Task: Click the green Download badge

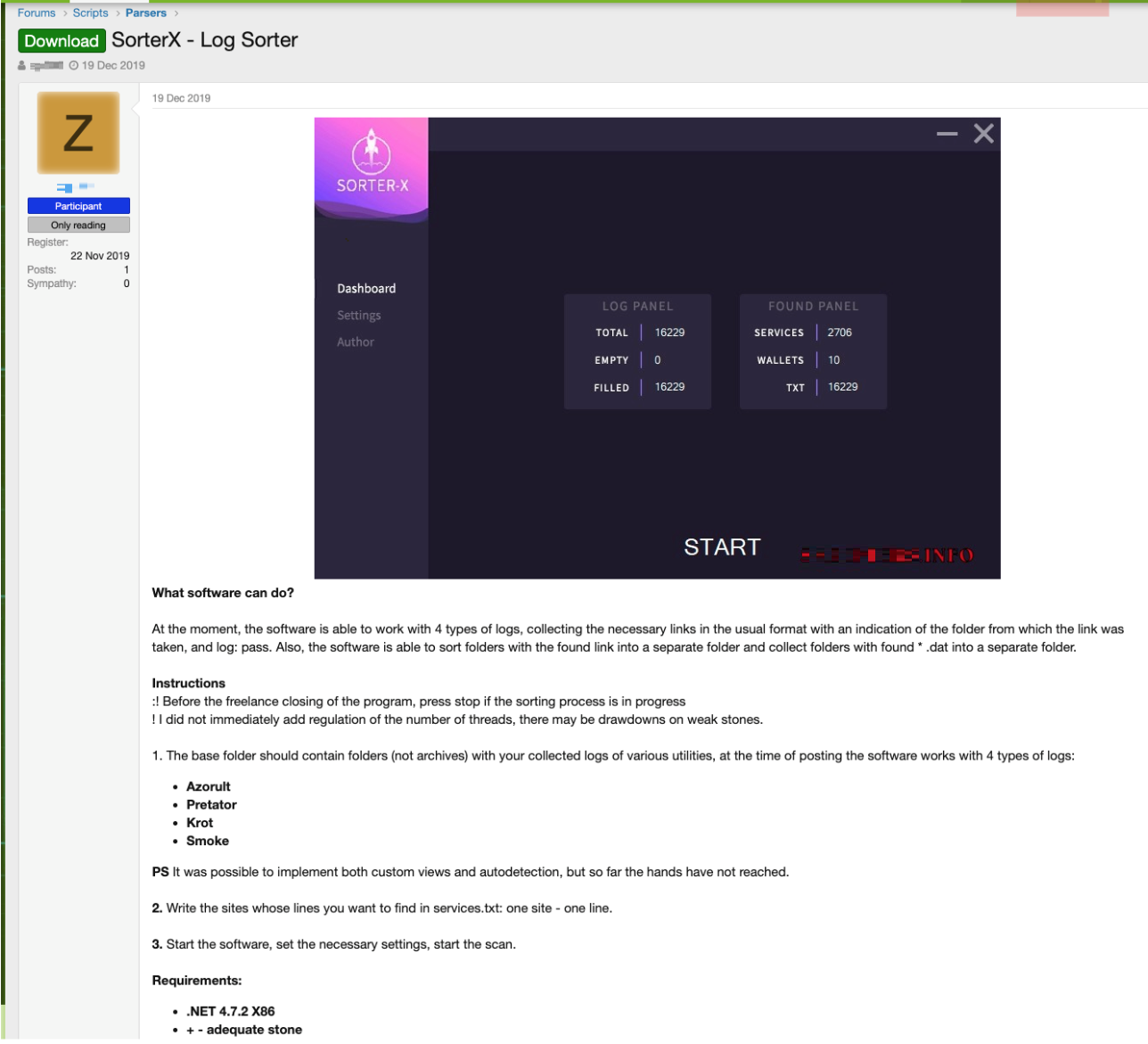Action: (x=61, y=41)
